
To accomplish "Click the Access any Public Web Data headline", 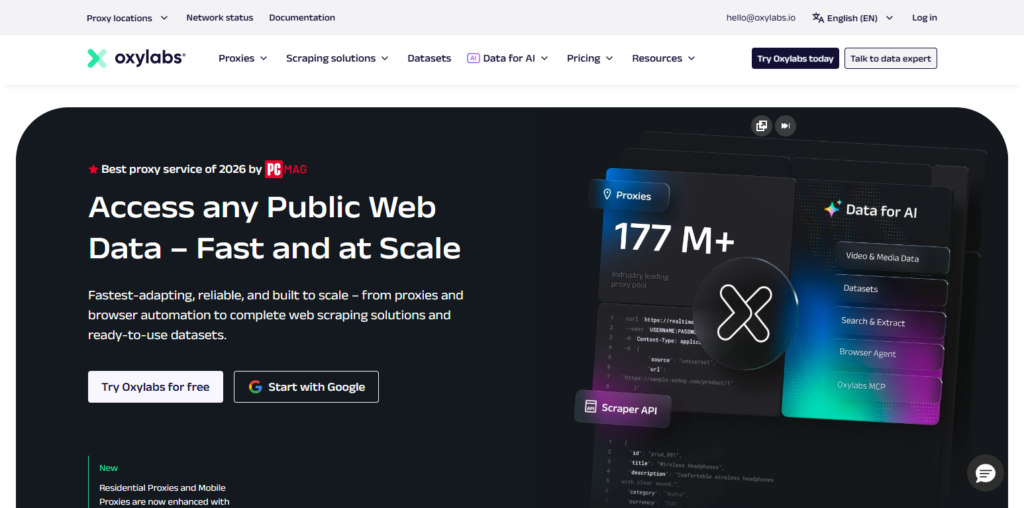I will [274, 227].
